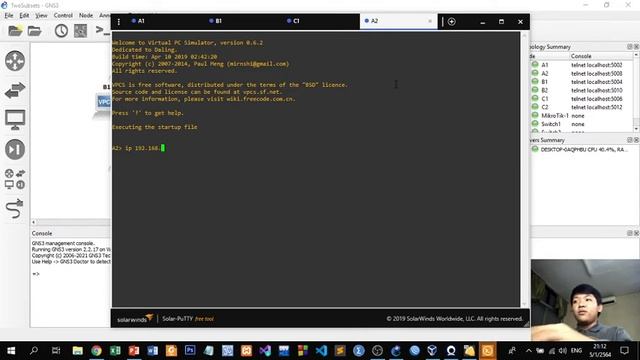This screenshot has height=360, width=640.
Task: Open a new blank project in GNS3
Action: pos(15,31)
